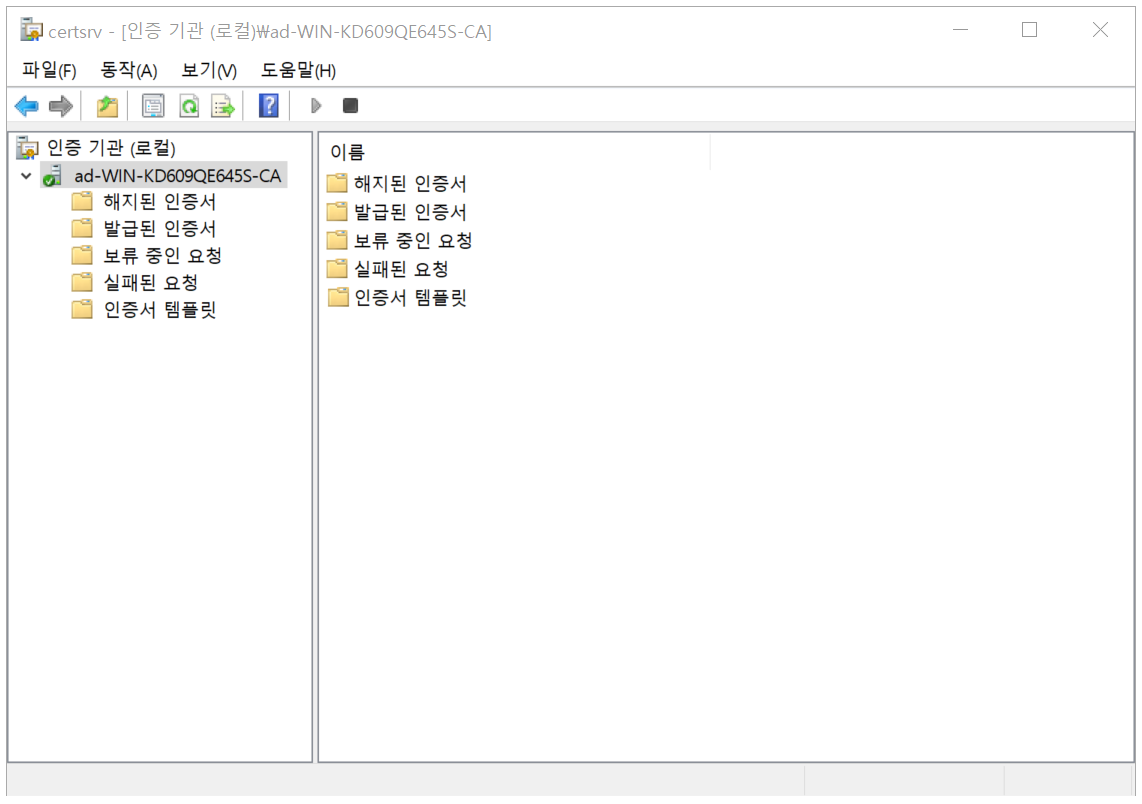1142x804 pixels.
Task: Click 인증서 템플릿 folder icon in right list
Action: [337, 297]
